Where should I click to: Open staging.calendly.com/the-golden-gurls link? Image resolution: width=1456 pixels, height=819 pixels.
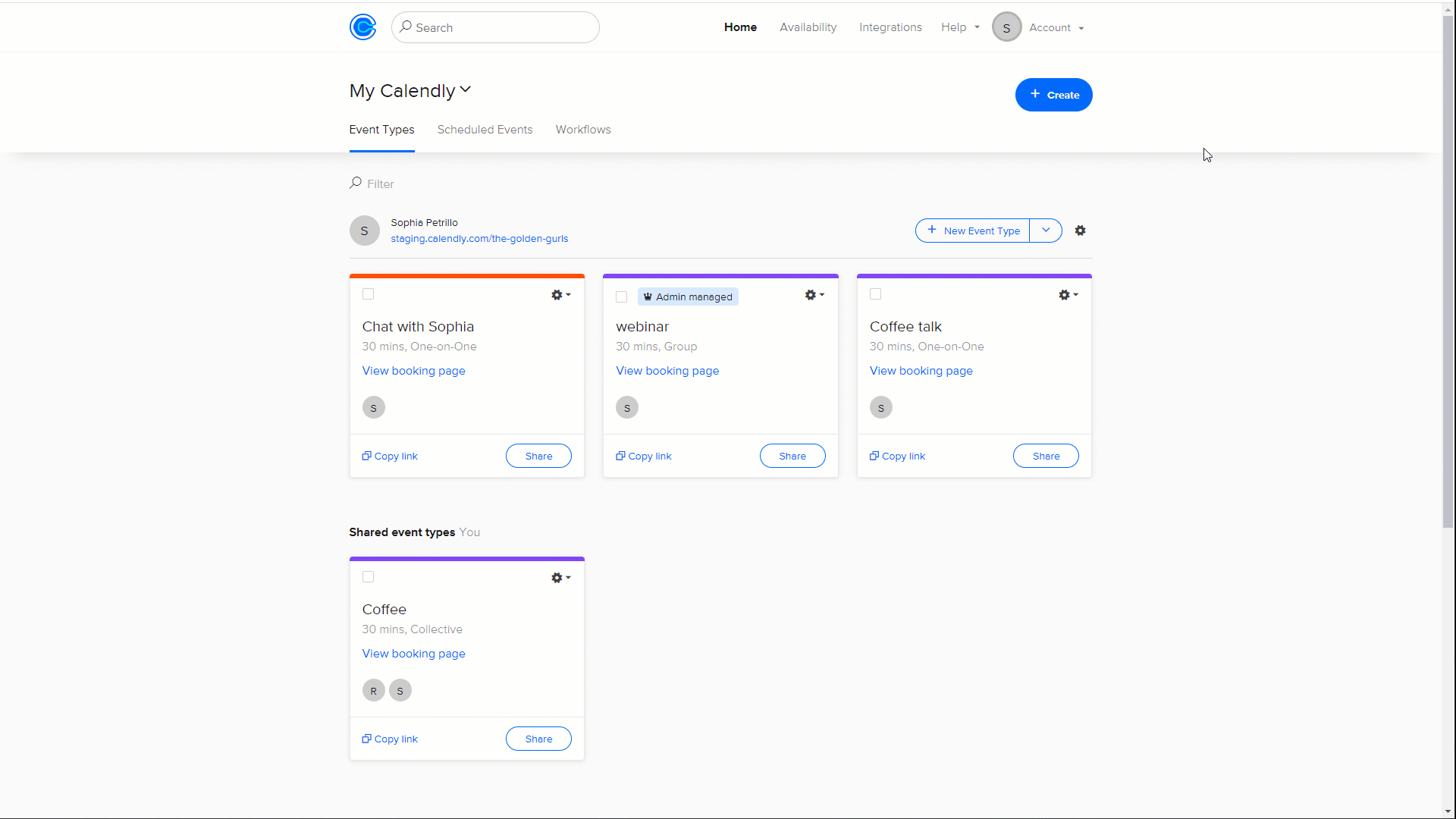click(x=479, y=239)
